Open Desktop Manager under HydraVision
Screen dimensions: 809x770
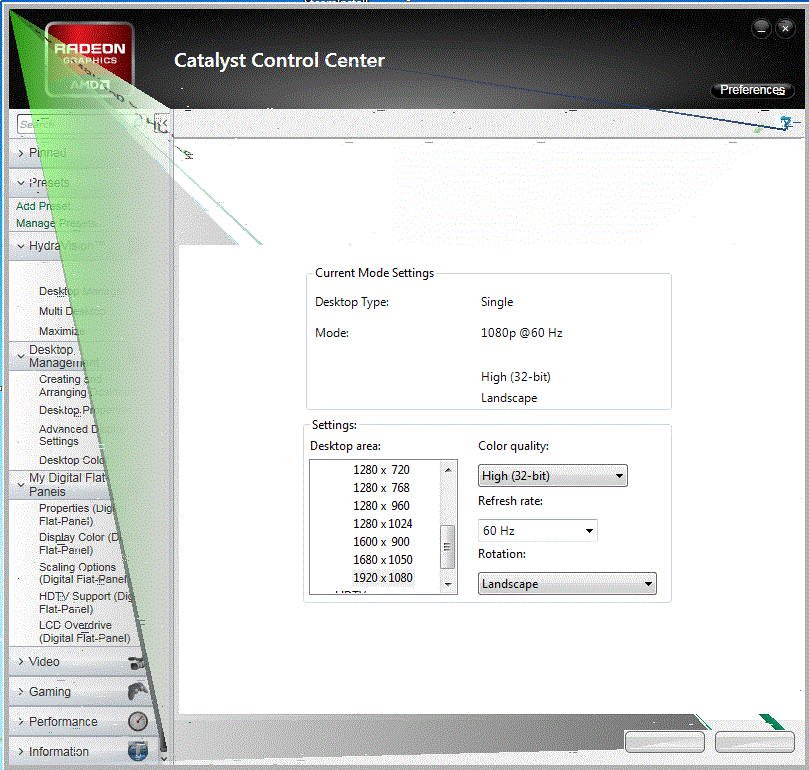(x=80, y=291)
